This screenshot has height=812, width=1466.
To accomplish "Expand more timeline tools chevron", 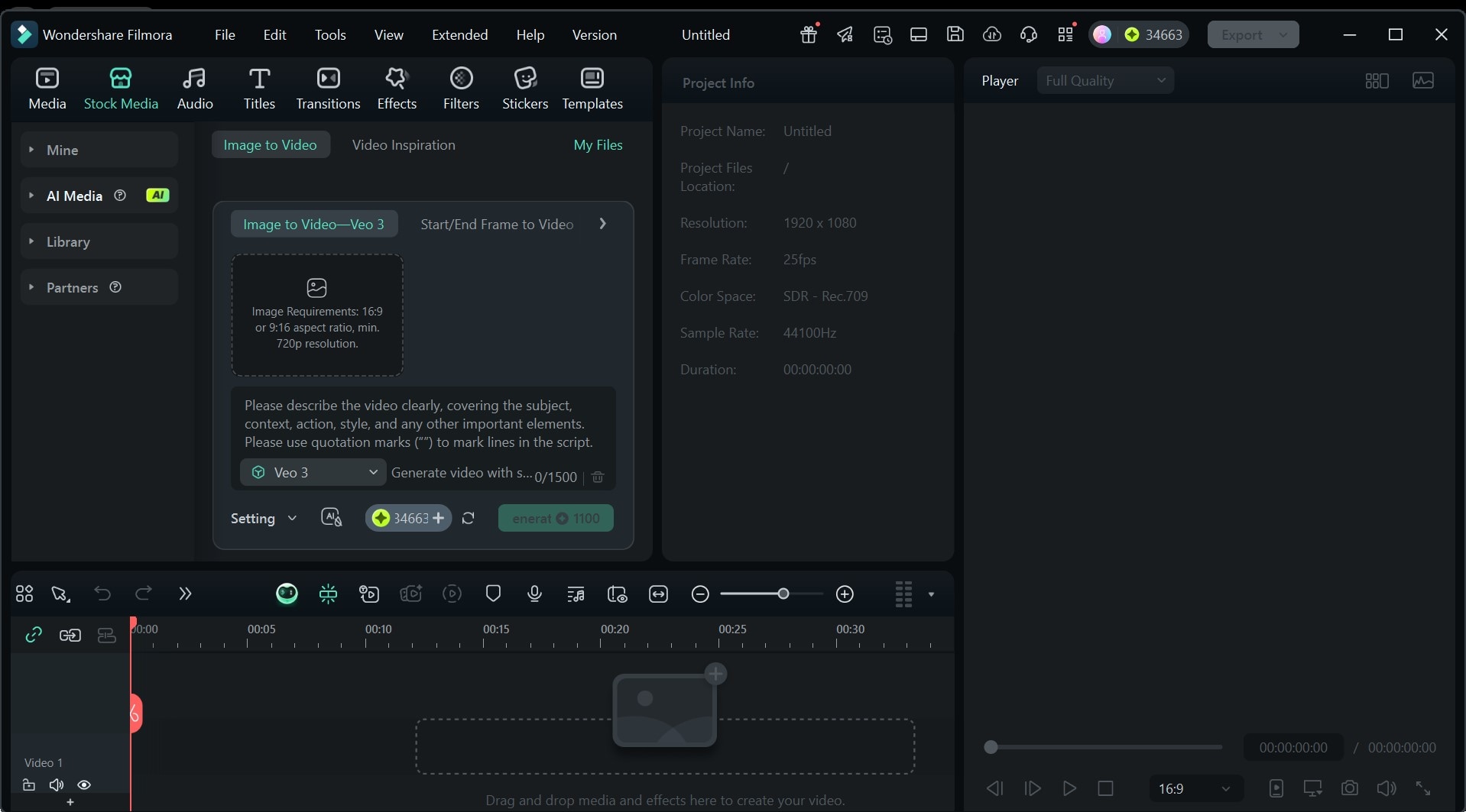I will (x=185, y=594).
